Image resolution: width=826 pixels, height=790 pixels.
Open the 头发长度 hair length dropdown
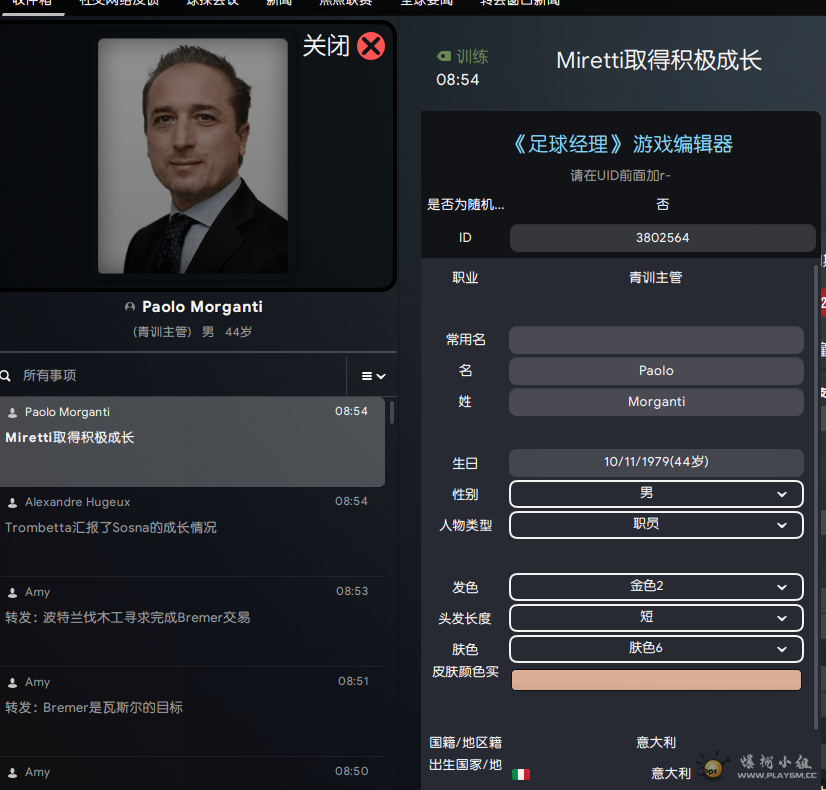click(656, 618)
